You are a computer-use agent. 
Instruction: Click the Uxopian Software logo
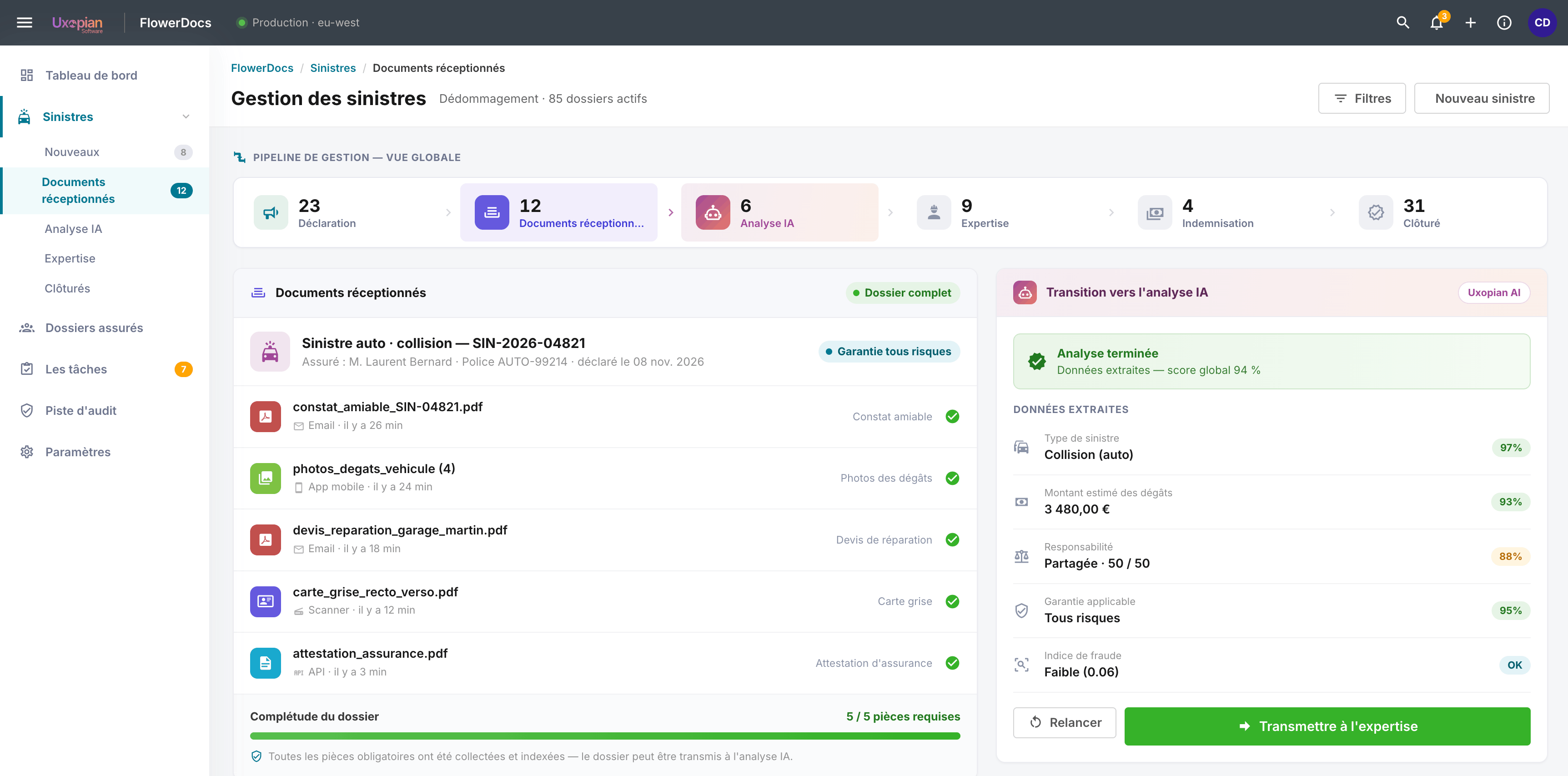pyautogui.click(x=77, y=23)
